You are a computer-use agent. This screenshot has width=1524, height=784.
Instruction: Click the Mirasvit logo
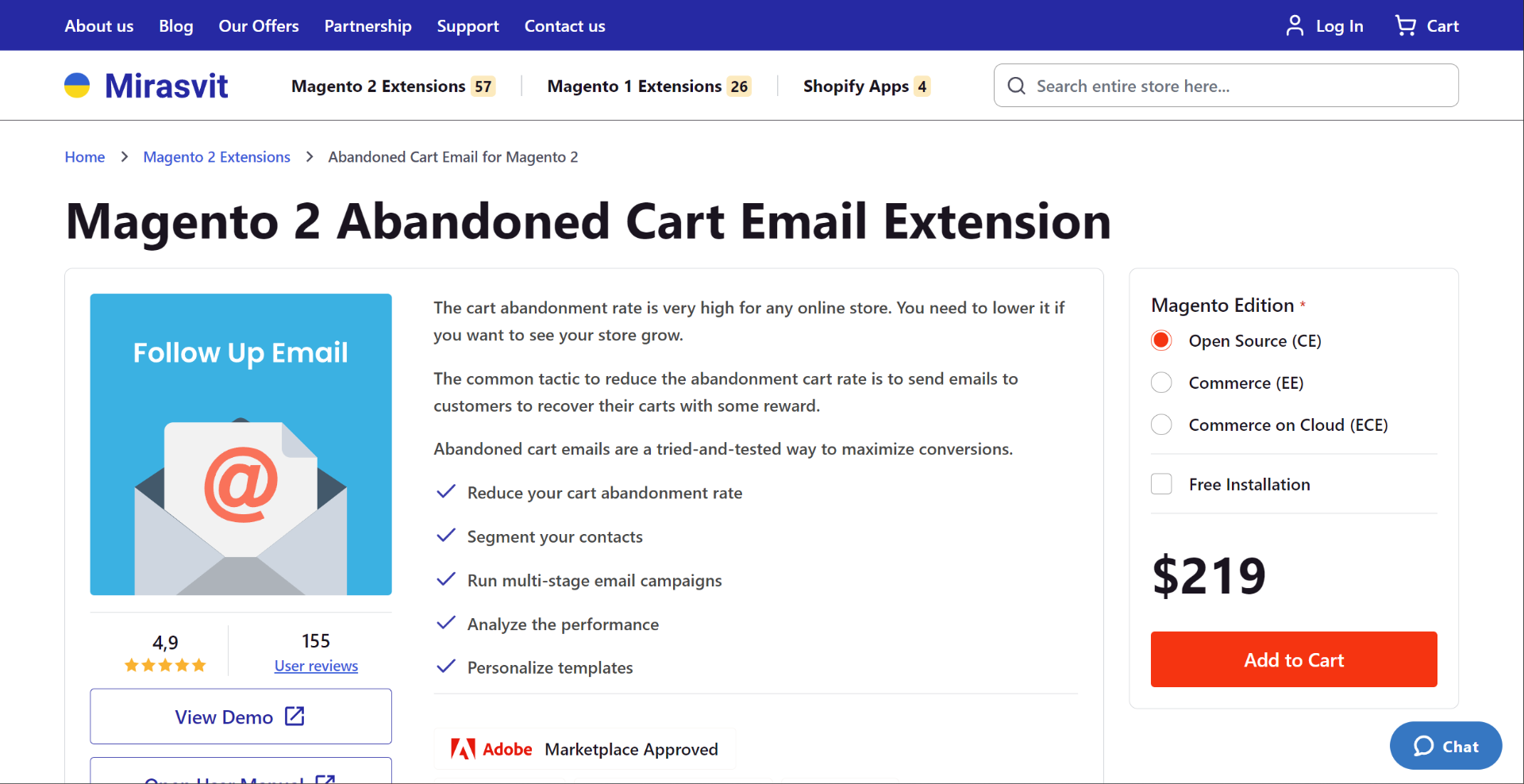[146, 86]
